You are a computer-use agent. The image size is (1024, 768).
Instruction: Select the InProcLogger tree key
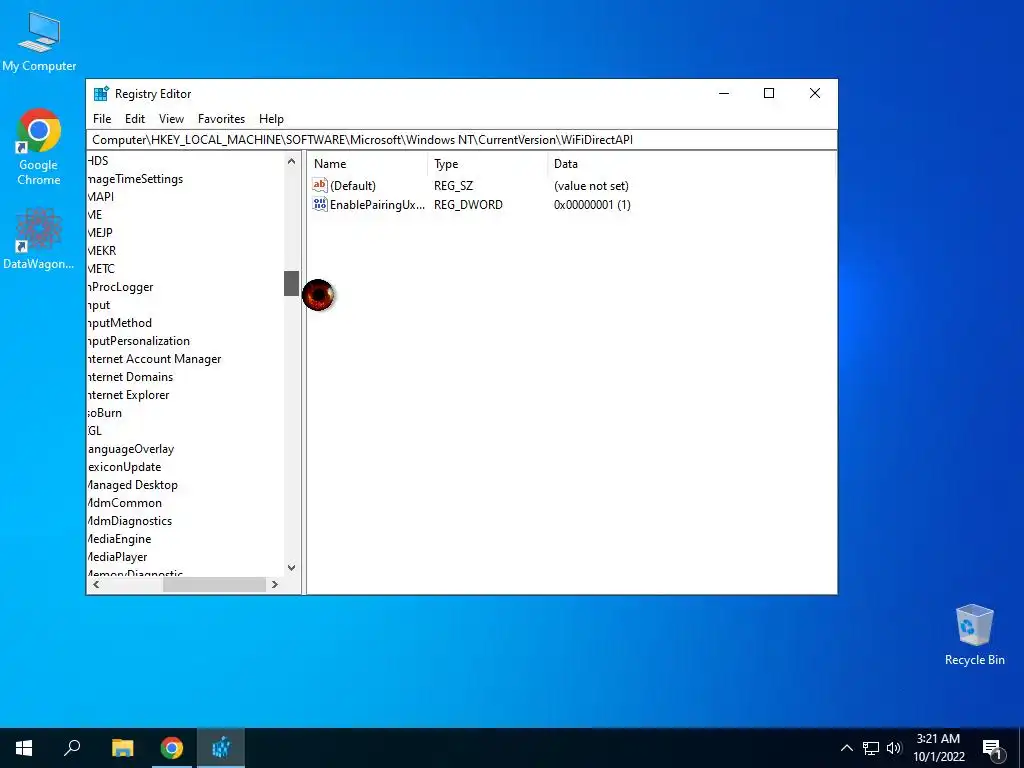120,287
